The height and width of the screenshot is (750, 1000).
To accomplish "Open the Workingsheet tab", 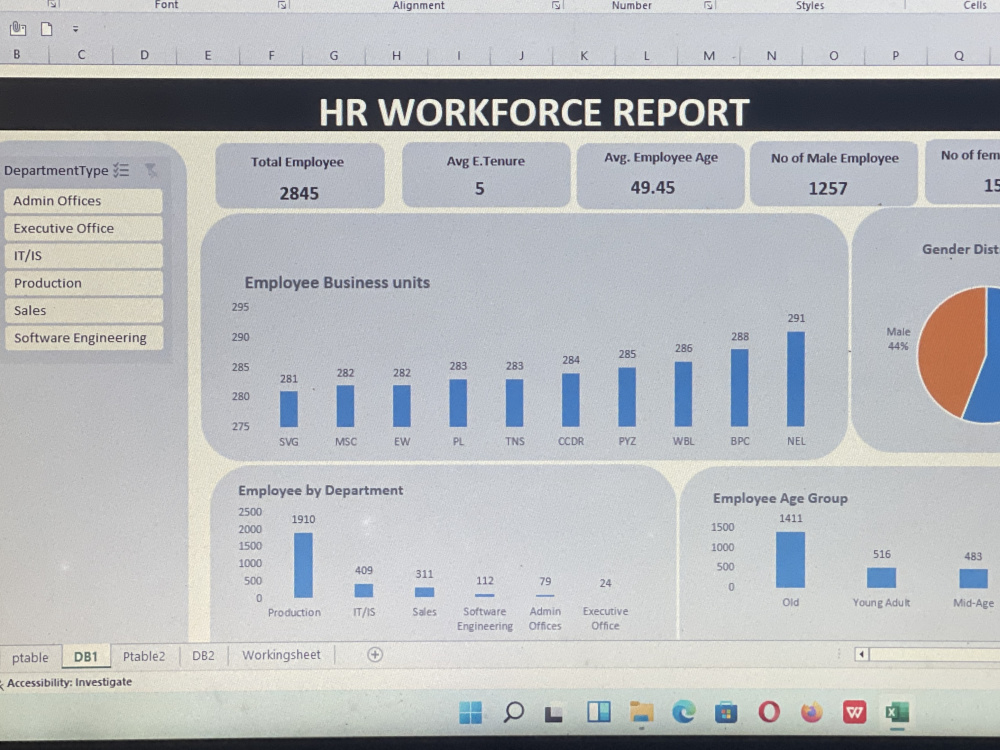I will point(281,655).
